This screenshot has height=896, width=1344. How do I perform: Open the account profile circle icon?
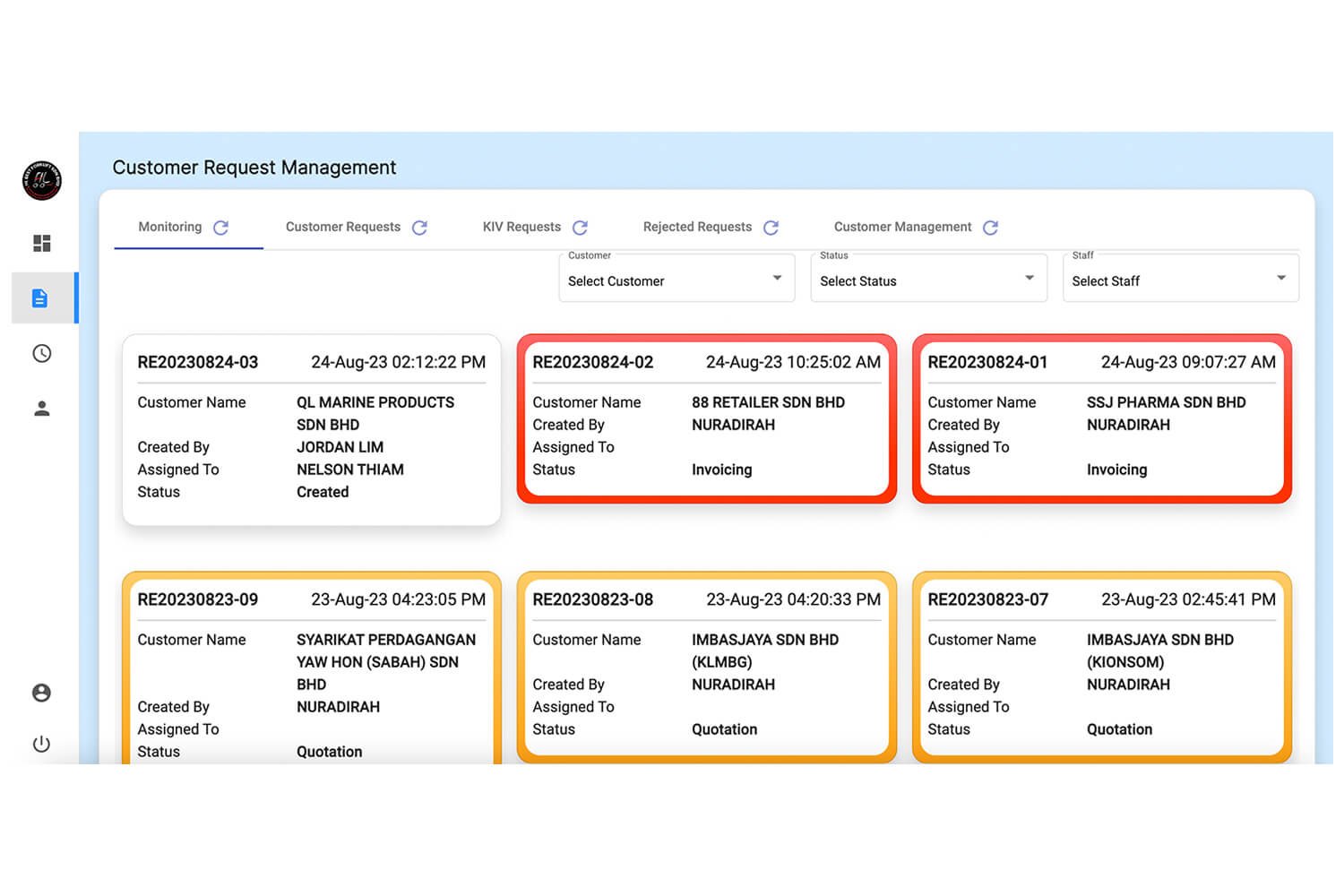tap(41, 694)
